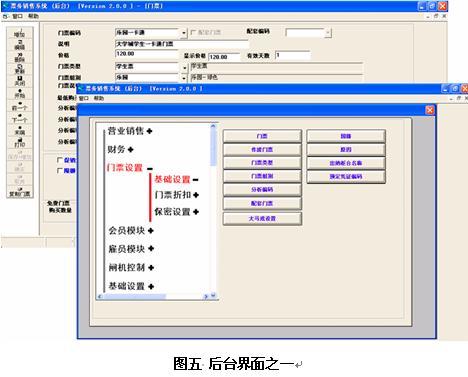Click into the 价格 price field

147,54
